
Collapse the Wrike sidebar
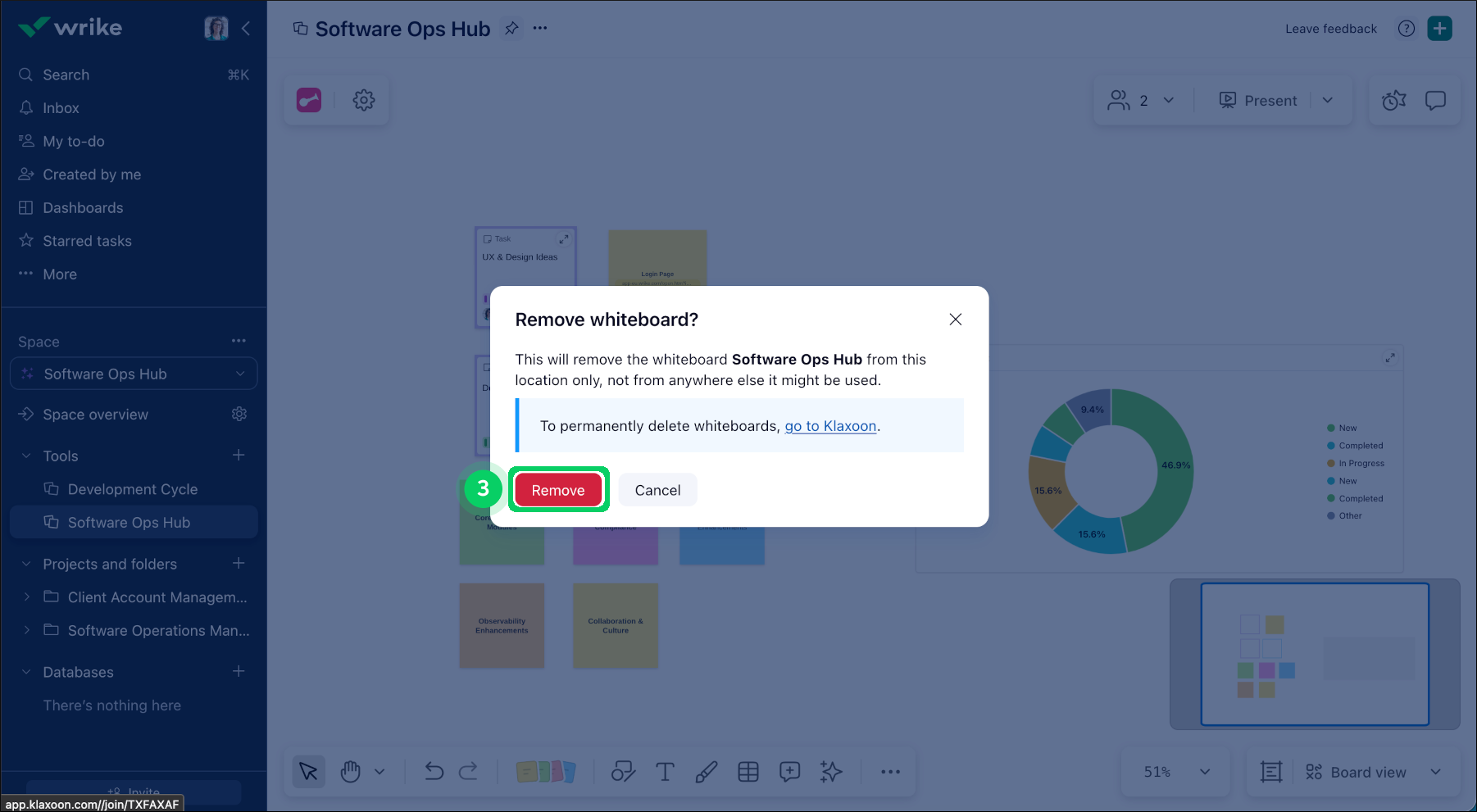(x=246, y=29)
